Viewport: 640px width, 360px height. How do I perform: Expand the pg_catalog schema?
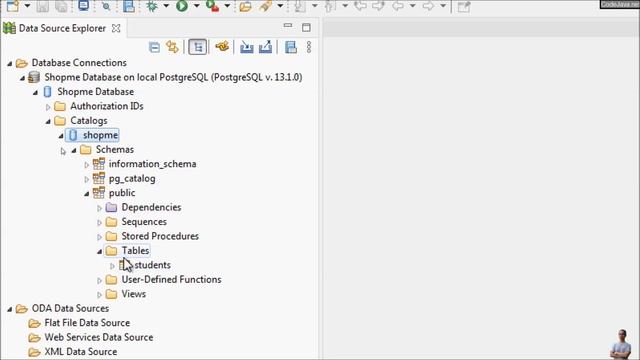pos(87,179)
